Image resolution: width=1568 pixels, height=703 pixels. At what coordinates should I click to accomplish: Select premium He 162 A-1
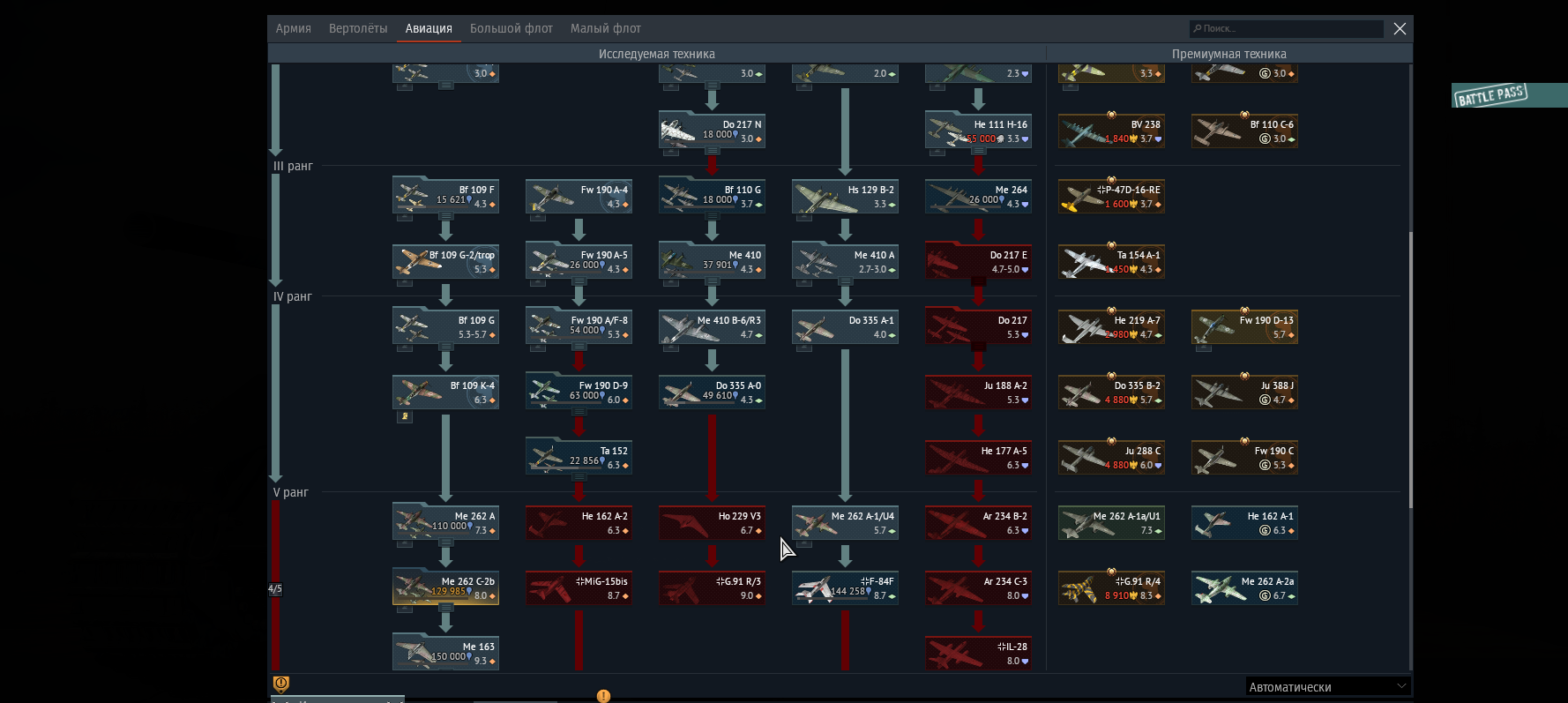coord(1244,523)
